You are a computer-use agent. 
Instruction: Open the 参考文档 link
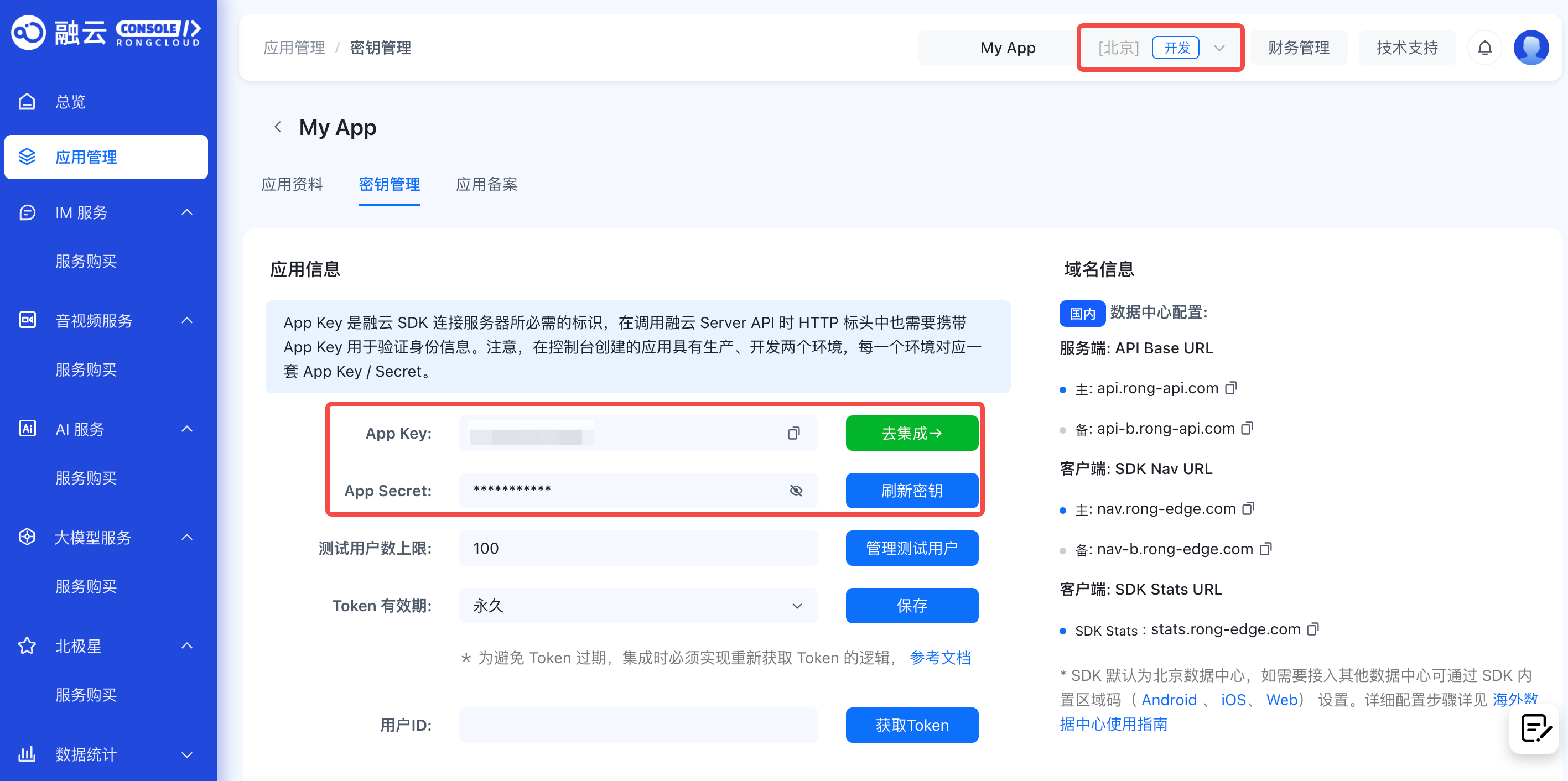tap(941, 658)
